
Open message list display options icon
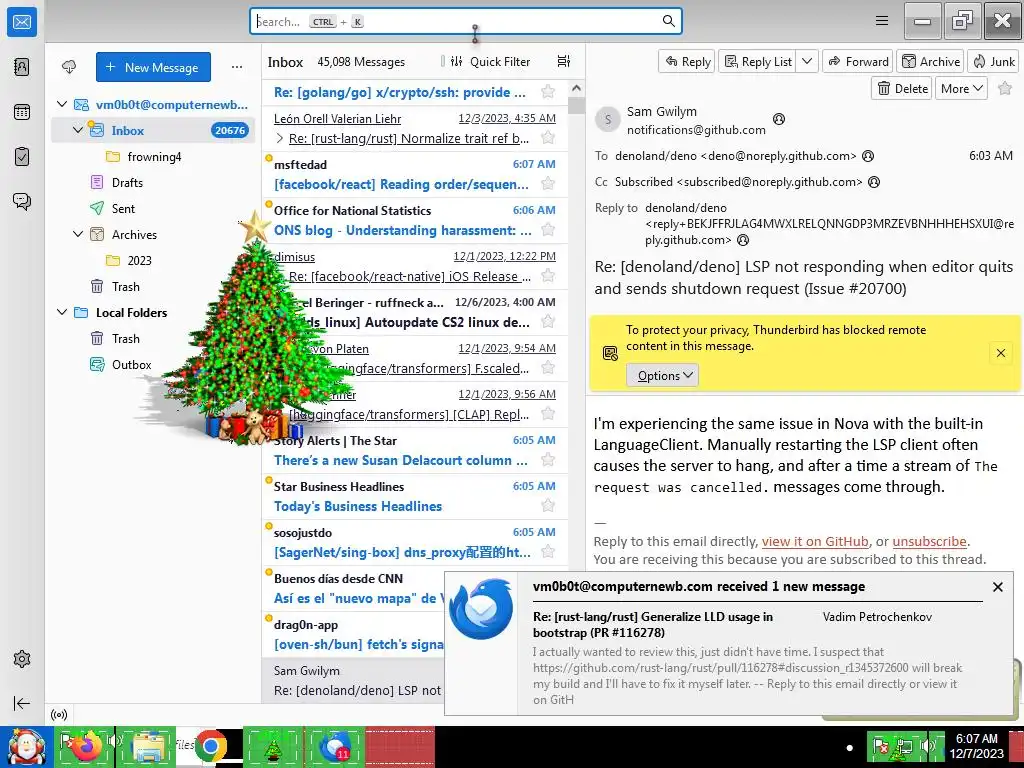point(564,61)
